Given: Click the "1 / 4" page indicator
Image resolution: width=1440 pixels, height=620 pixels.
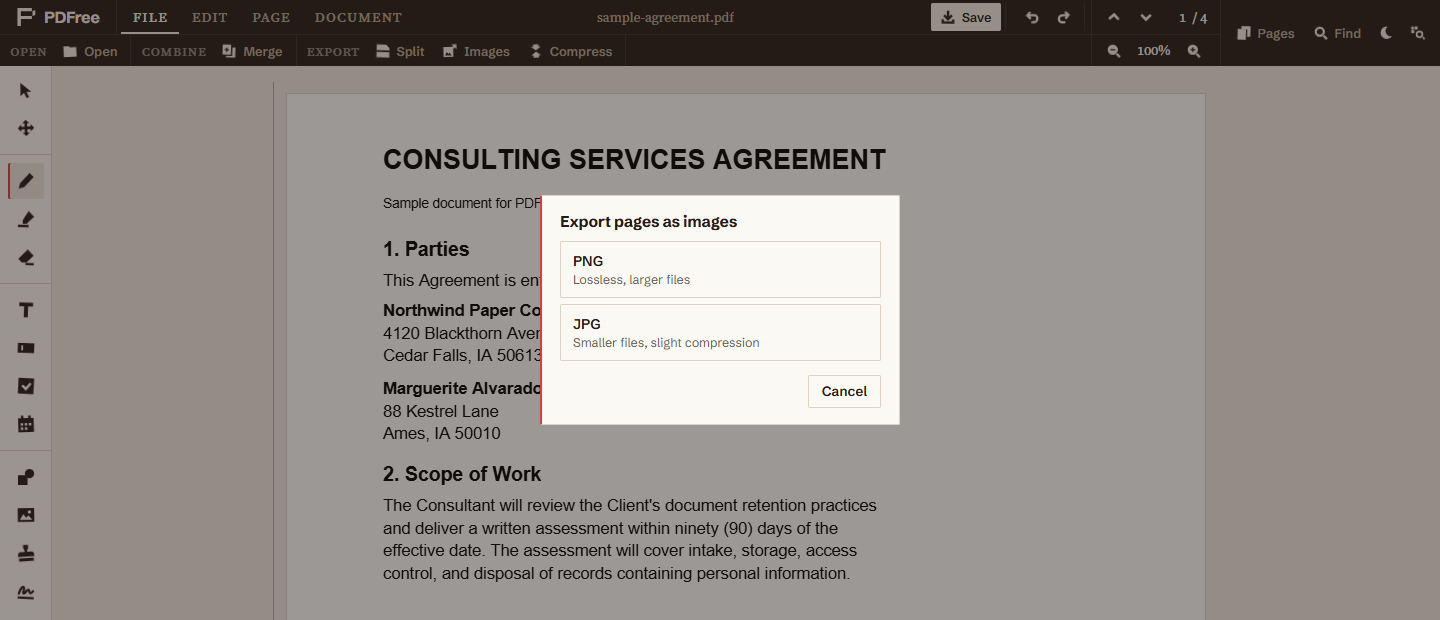Looking at the screenshot, I should (1193, 18).
